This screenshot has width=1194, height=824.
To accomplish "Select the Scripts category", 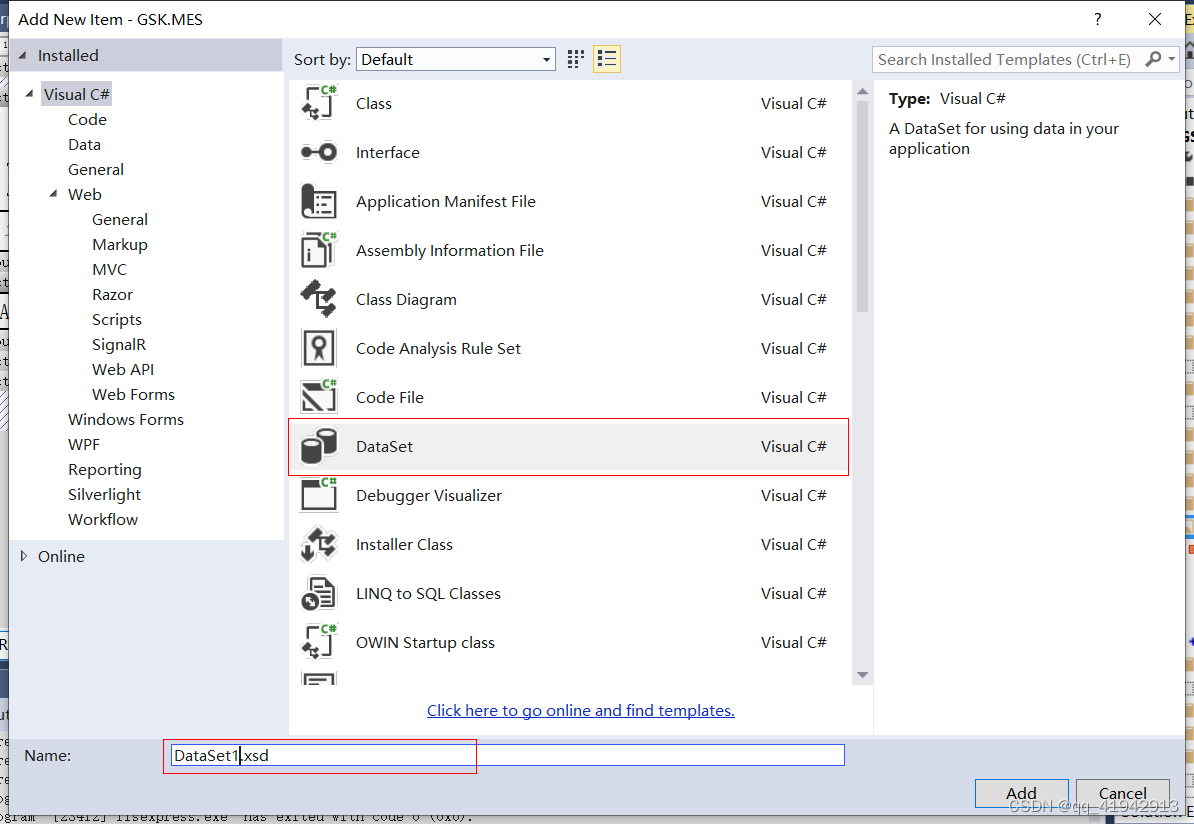I will pyautogui.click(x=117, y=320).
